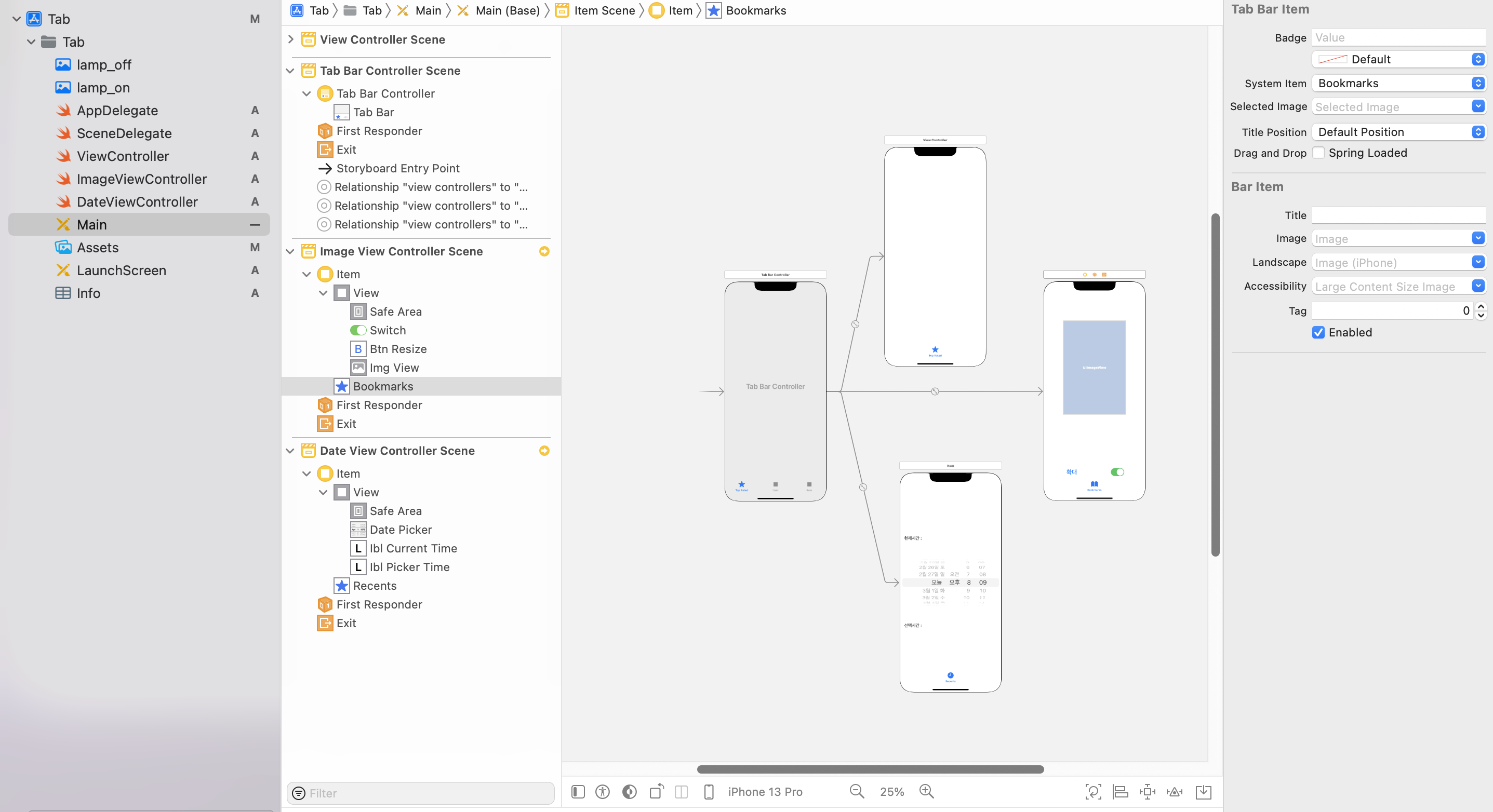The height and width of the screenshot is (812, 1493).
Task: Click the Resolve Auto Layout Issues icon
Action: 1174,792
